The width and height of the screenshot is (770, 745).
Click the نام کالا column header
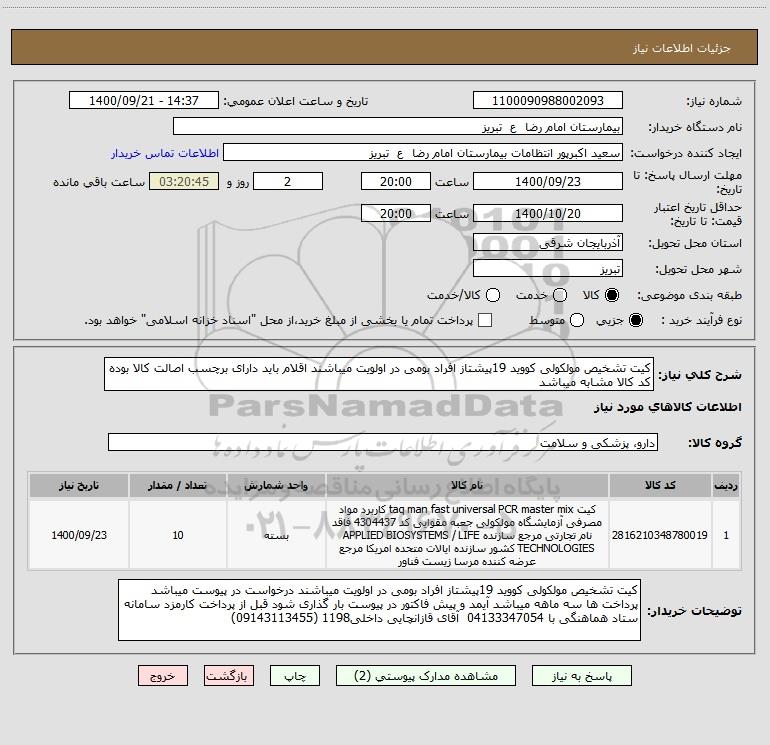coord(467,485)
